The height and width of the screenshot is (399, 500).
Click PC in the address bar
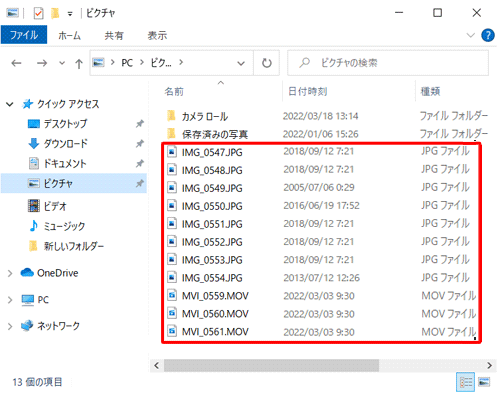pos(127,63)
